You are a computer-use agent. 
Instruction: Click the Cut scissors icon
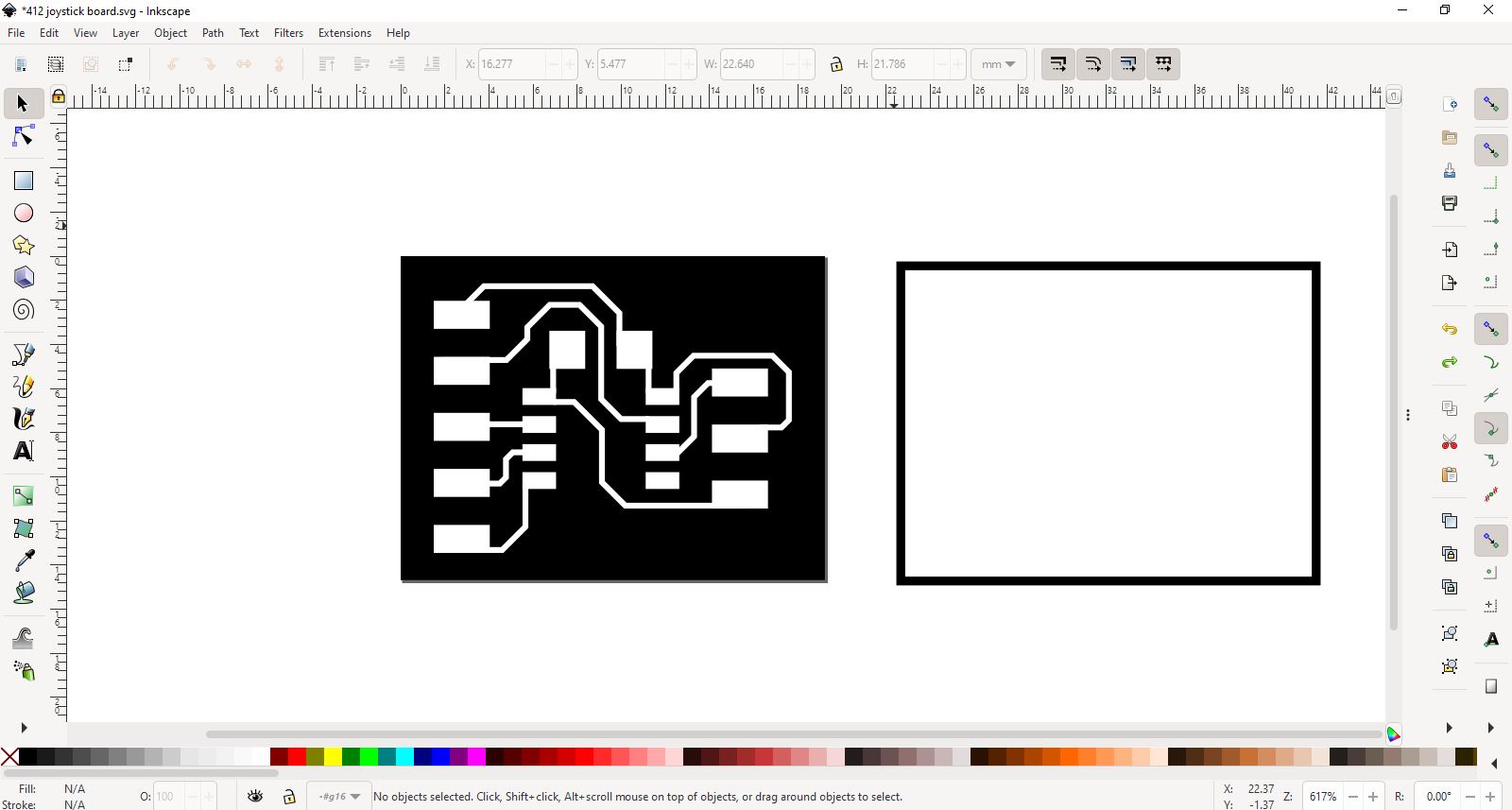(x=1450, y=441)
